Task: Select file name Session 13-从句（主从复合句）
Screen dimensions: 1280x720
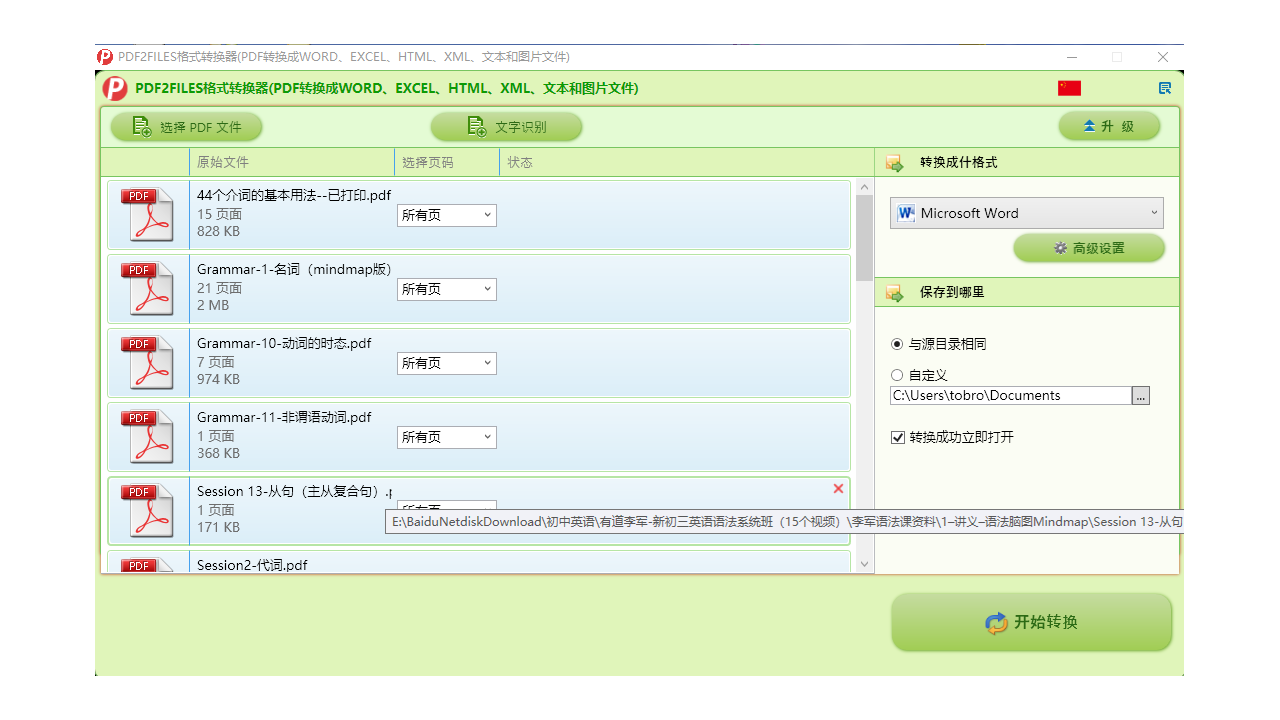Action: click(x=294, y=491)
